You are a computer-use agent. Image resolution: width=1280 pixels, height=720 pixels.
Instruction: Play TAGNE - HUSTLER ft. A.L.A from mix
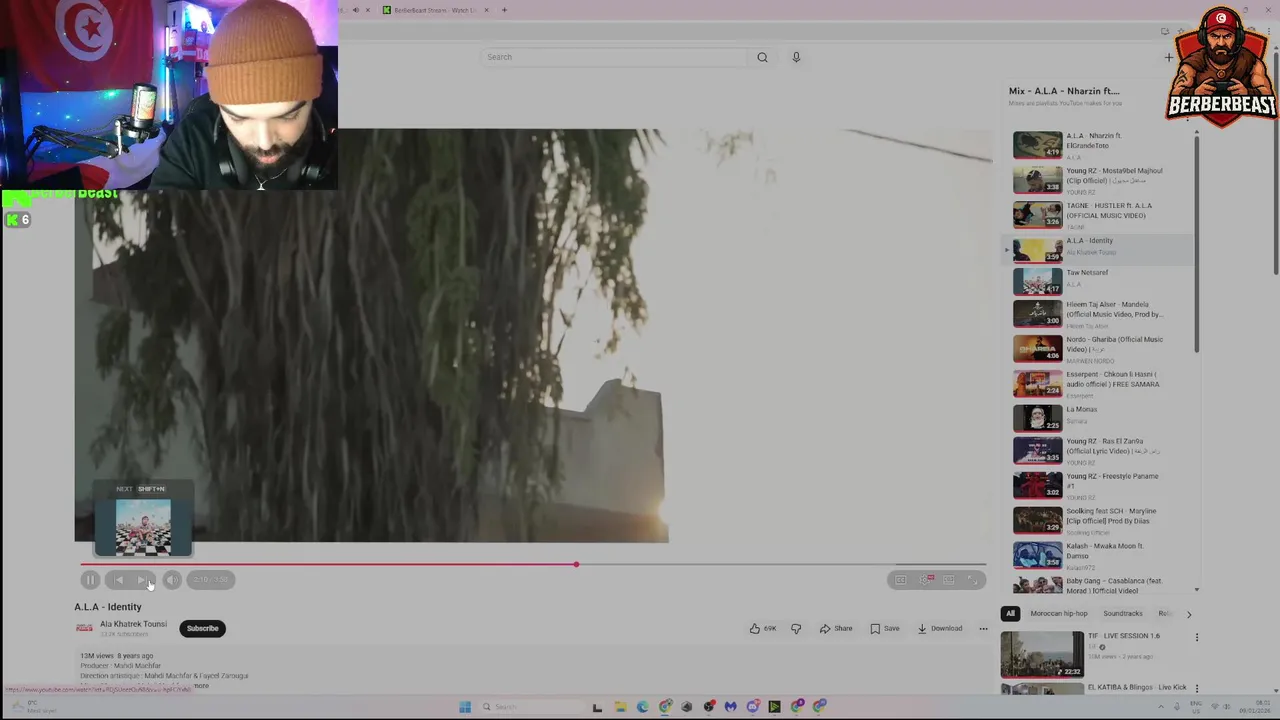1100,215
